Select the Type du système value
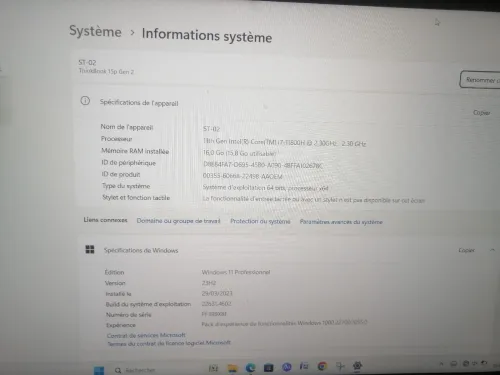500x375 pixels. (266, 188)
